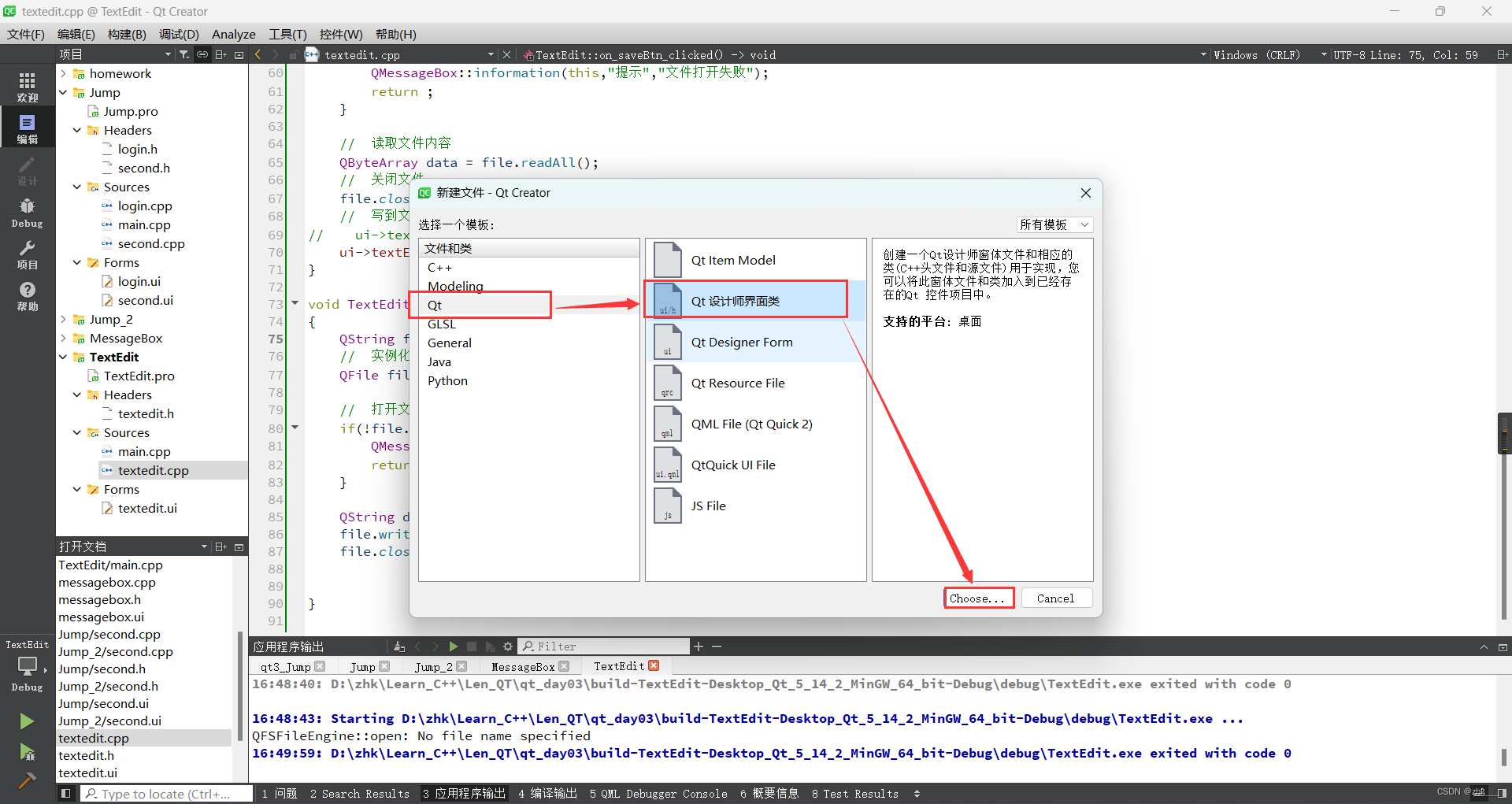Re-run from the application output toolbar
Image resolution: width=1512 pixels, height=804 pixels.
(454, 647)
